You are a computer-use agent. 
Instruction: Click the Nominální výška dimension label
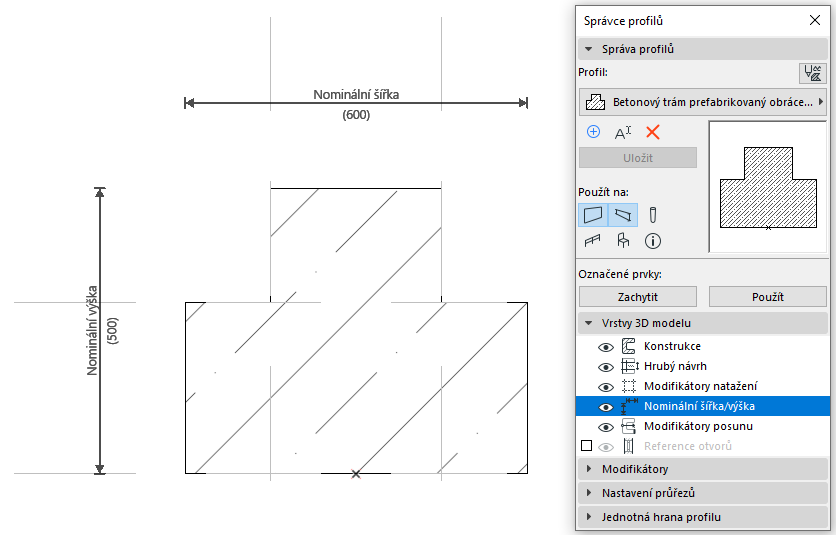point(92,331)
